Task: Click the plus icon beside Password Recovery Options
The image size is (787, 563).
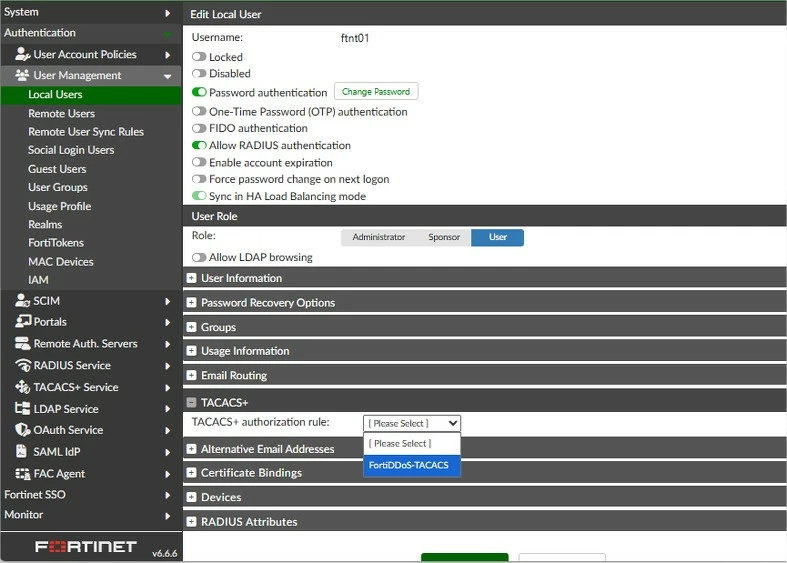Action: click(191, 303)
